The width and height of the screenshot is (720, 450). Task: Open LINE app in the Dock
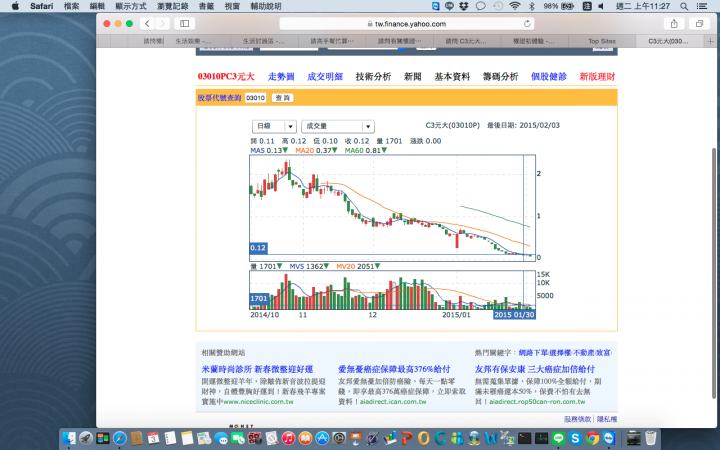pyautogui.click(x=558, y=438)
